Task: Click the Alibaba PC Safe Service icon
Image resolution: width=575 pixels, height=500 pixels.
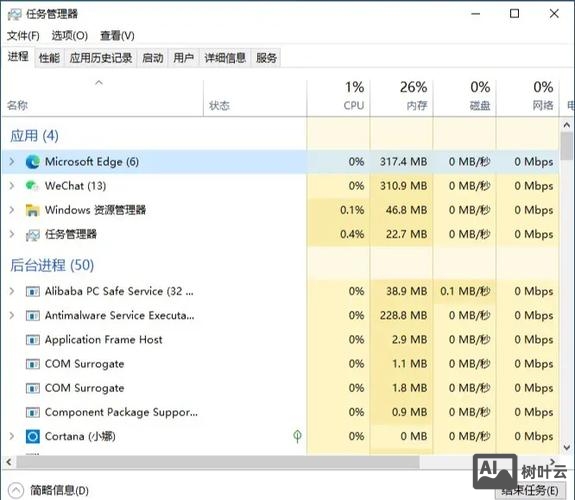Action: tap(33, 292)
